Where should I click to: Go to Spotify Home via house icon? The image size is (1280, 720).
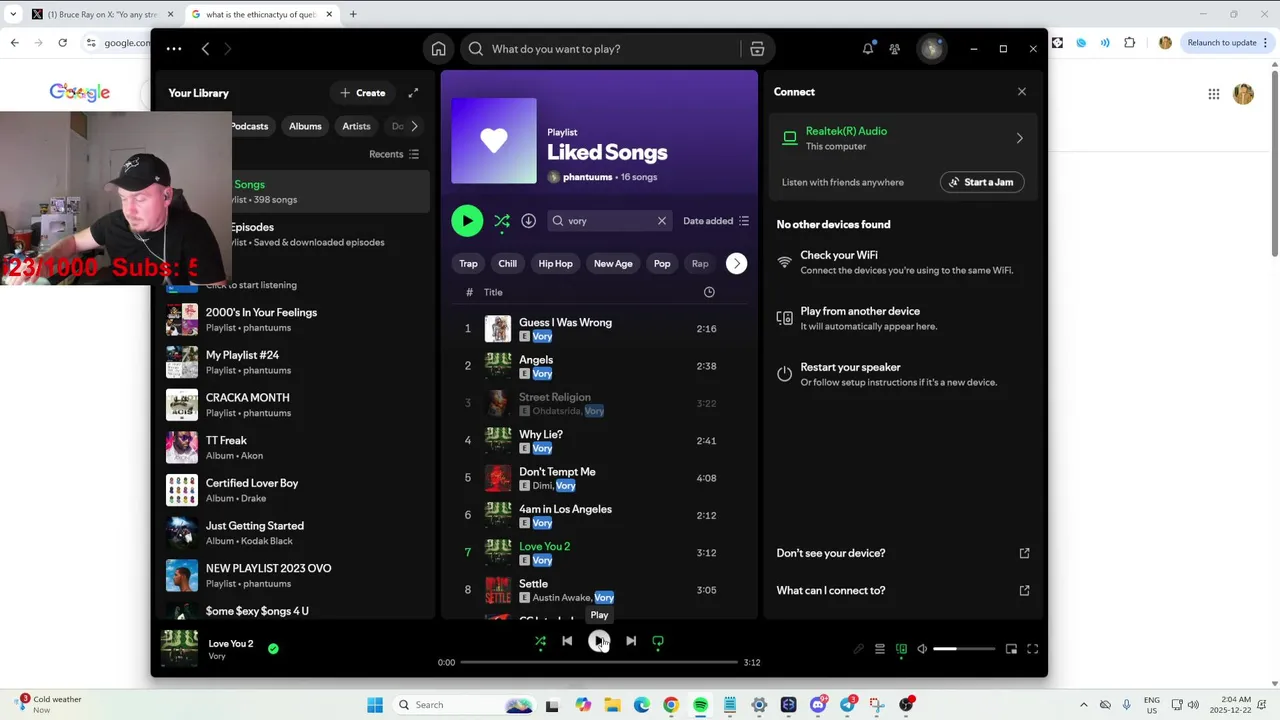[438, 49]
